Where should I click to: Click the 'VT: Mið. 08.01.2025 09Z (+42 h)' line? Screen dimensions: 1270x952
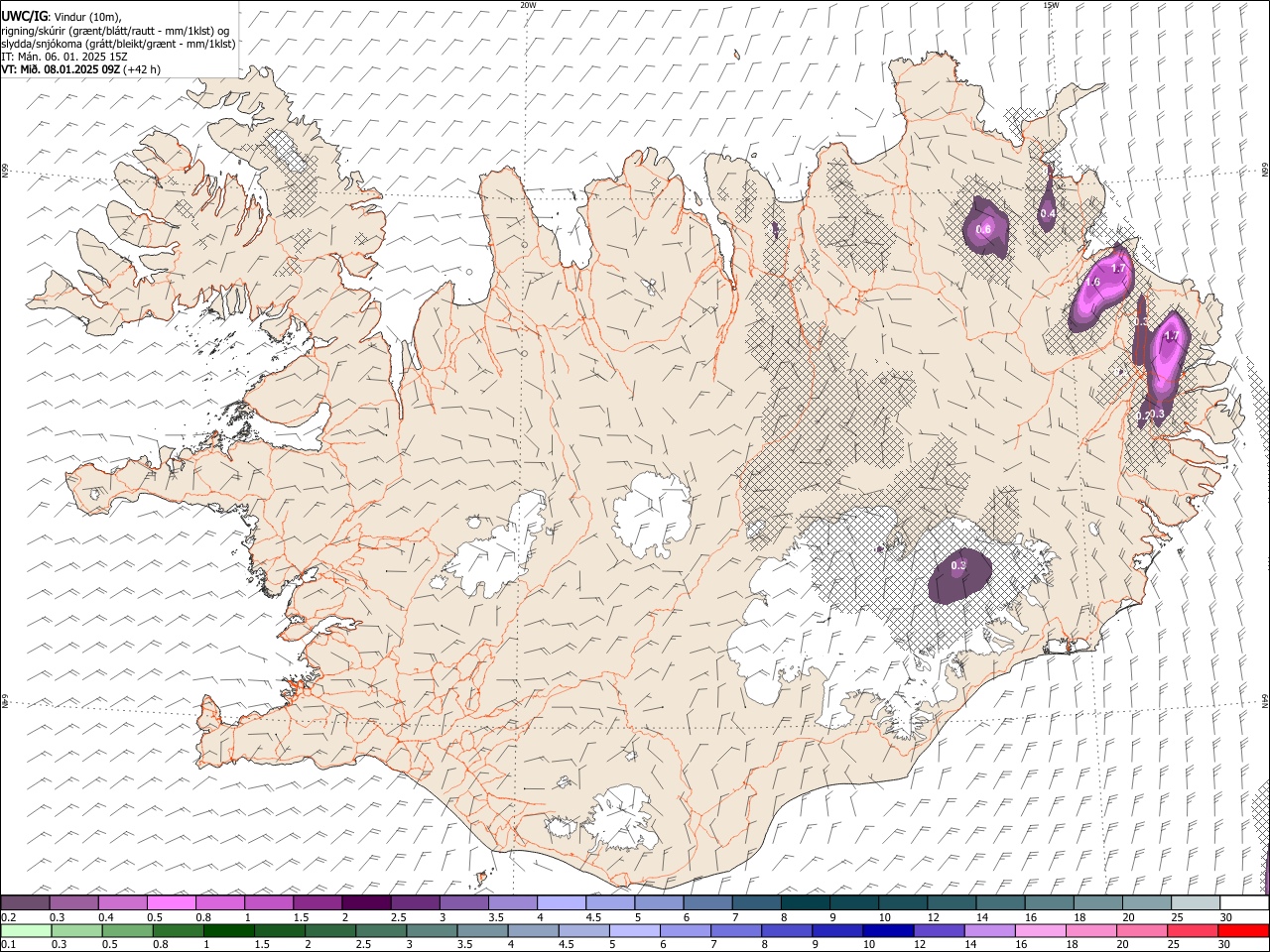[80, 69]
